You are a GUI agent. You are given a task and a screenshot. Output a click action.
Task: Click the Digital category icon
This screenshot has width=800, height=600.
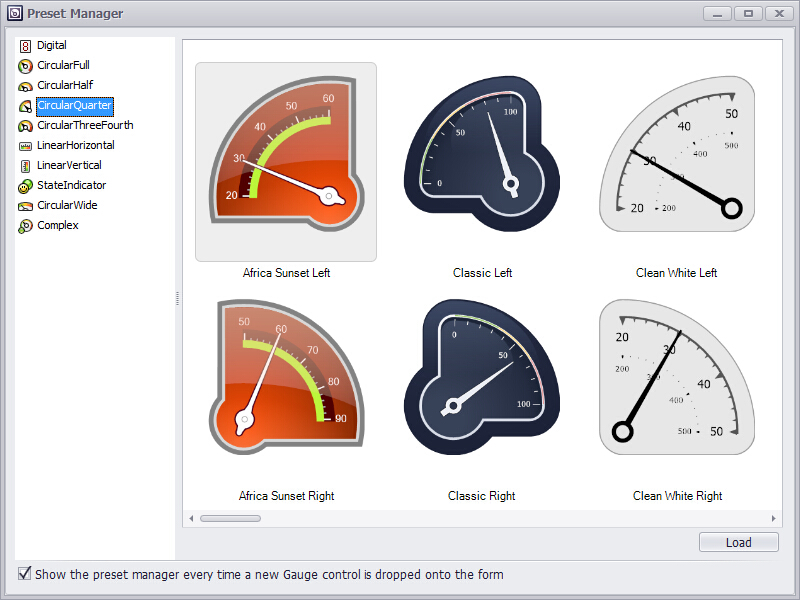(25, 46)
